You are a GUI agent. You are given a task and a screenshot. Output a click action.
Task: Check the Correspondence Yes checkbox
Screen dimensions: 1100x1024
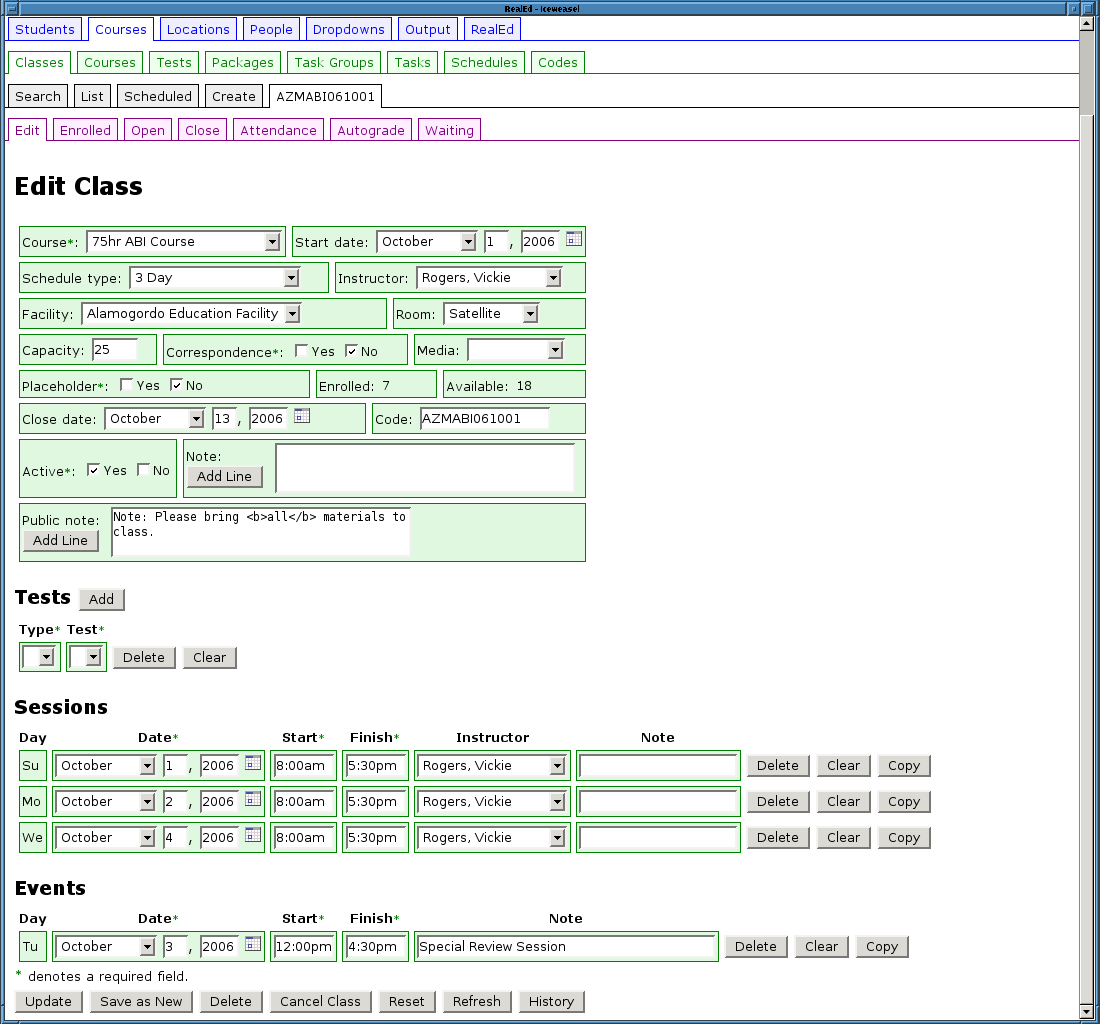coord(302,351)
